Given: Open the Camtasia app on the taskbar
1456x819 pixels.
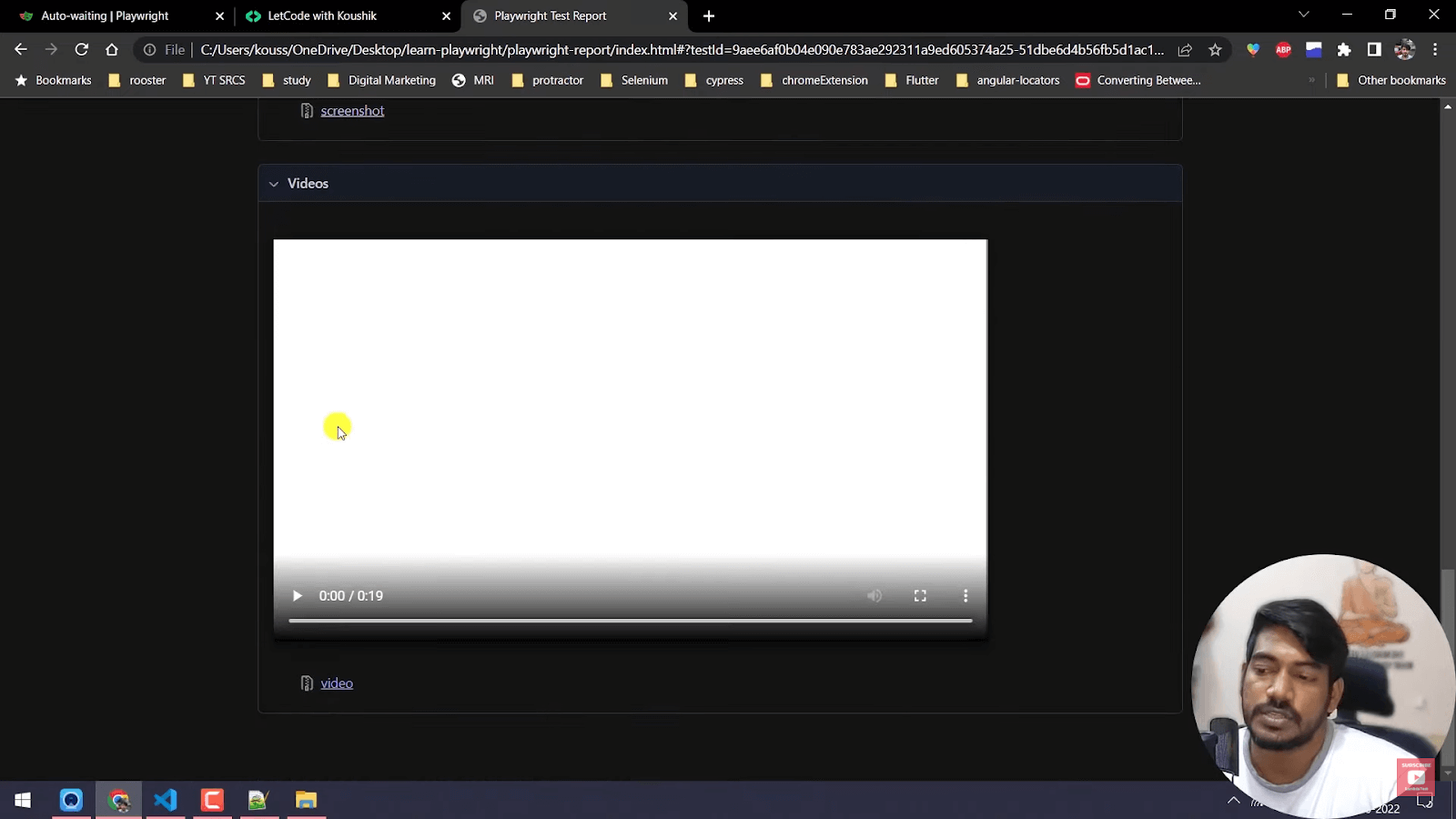Looking at the screenshot, I should coord(212,800).
